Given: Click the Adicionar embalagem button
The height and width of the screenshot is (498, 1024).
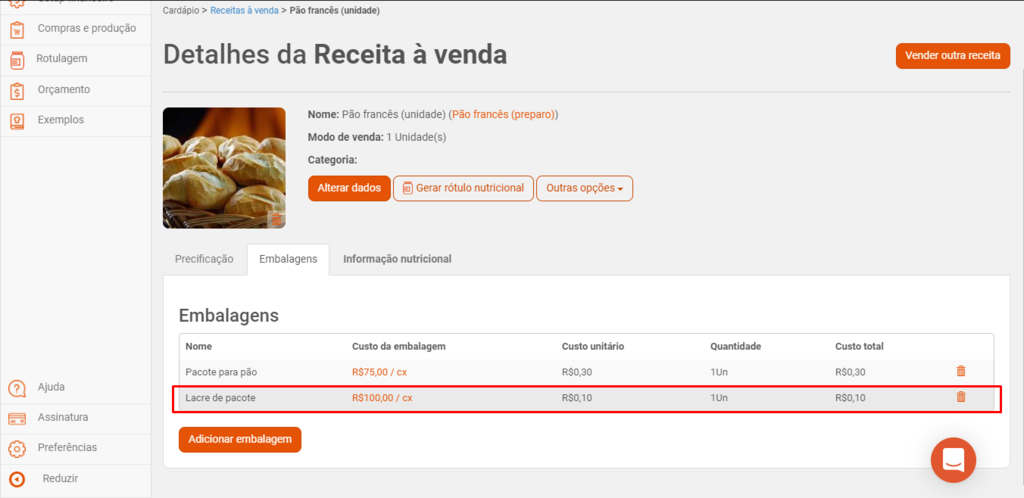Looking at the screenshot, I should (240, 440).
